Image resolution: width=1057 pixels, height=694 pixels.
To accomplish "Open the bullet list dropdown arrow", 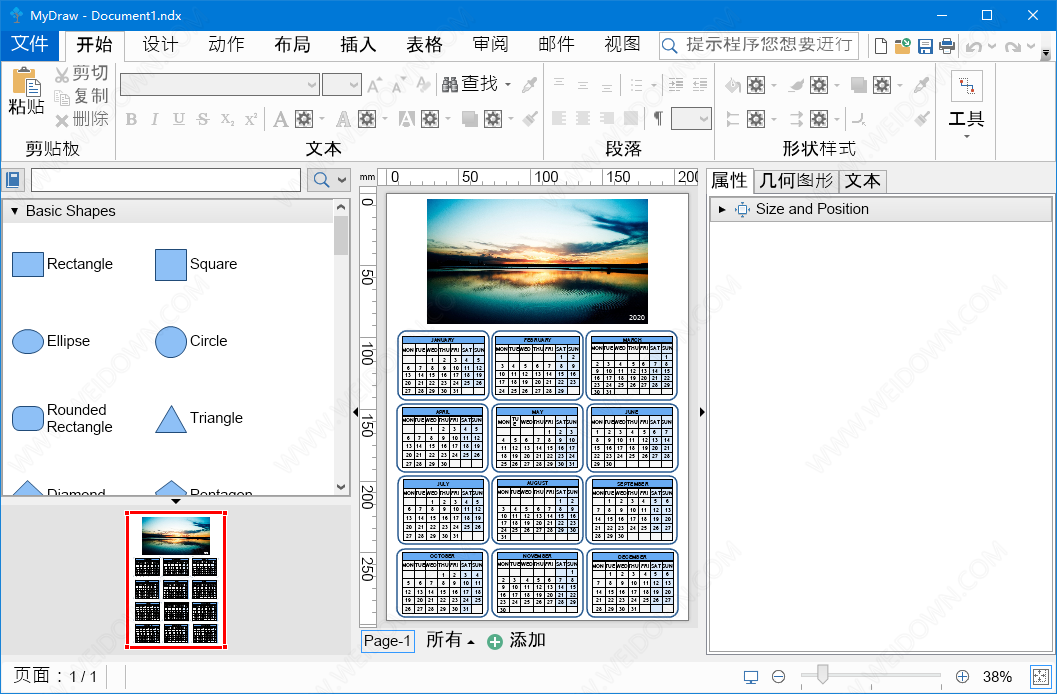I will pos(654,85).
